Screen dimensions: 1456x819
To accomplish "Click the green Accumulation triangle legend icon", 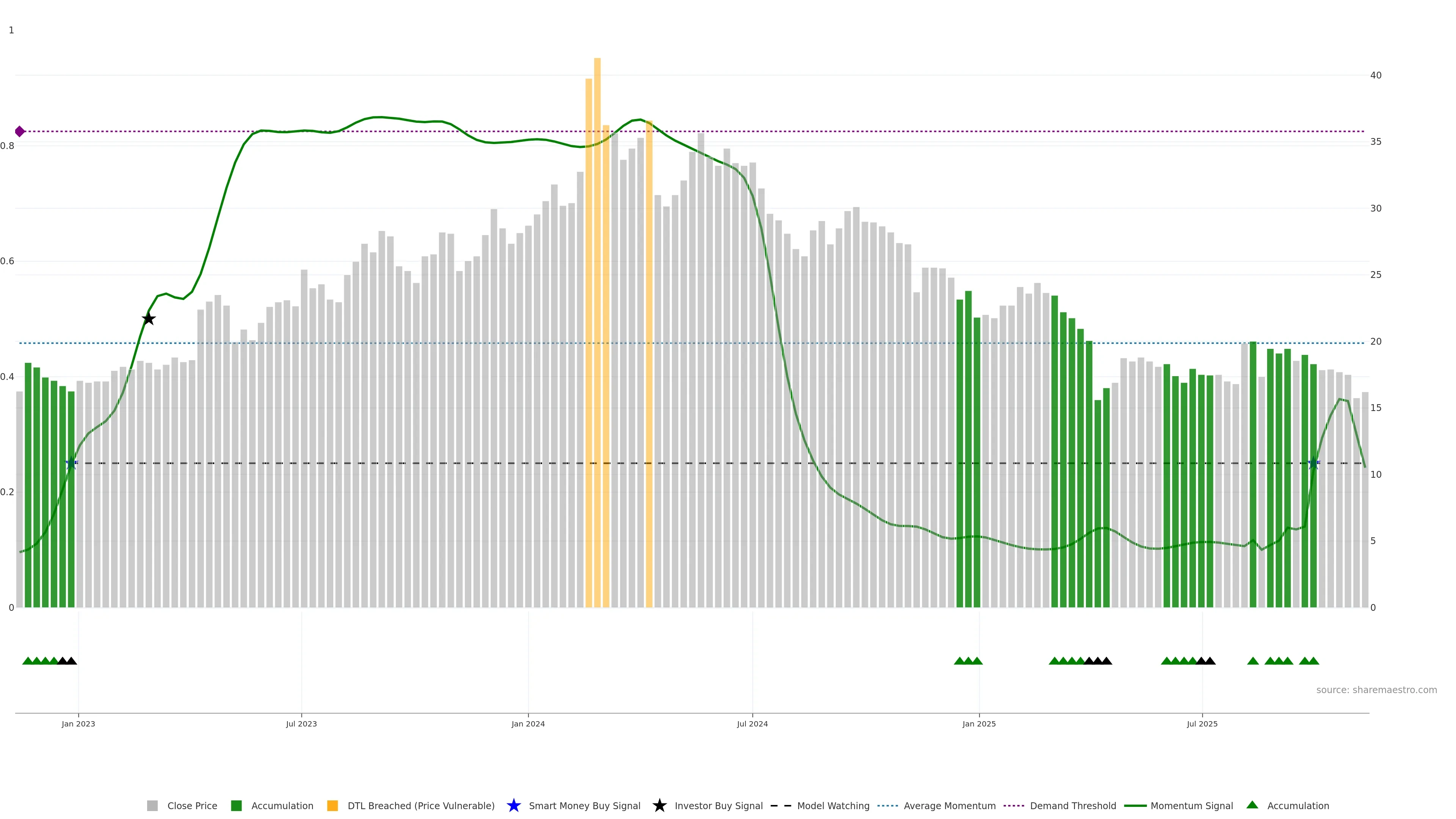I will click(x=1252, y=805).
